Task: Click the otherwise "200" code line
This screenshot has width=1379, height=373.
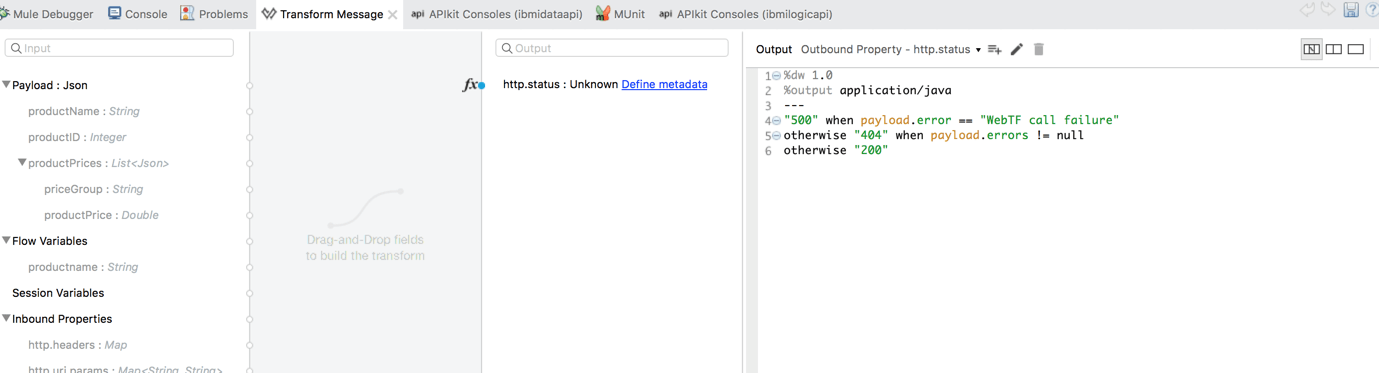Action: pyautogui.click(x=836, y=150)
